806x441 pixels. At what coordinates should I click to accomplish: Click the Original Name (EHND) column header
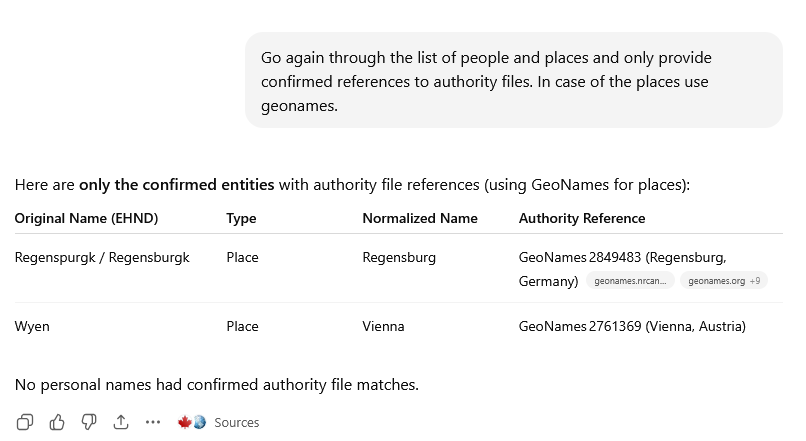pyautogui.click(x=86, y=218)
